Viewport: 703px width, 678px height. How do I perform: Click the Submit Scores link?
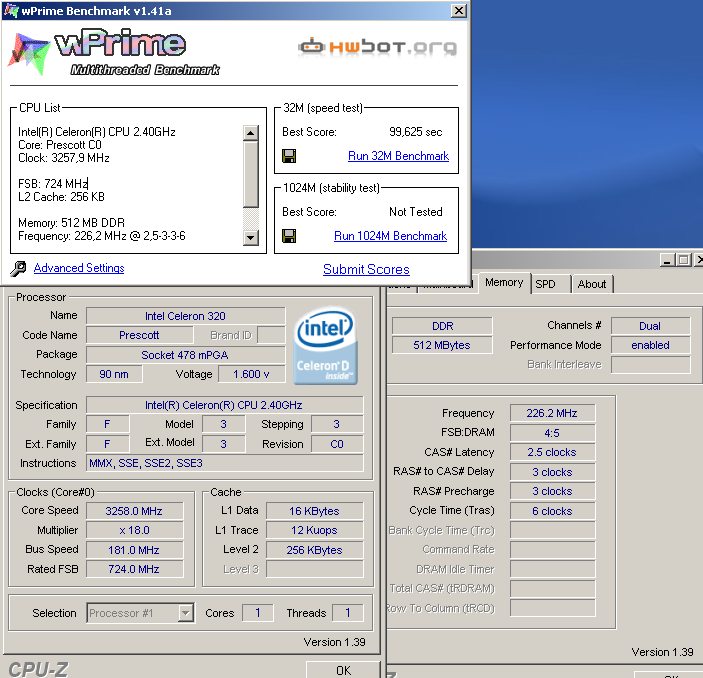[366, 269]
